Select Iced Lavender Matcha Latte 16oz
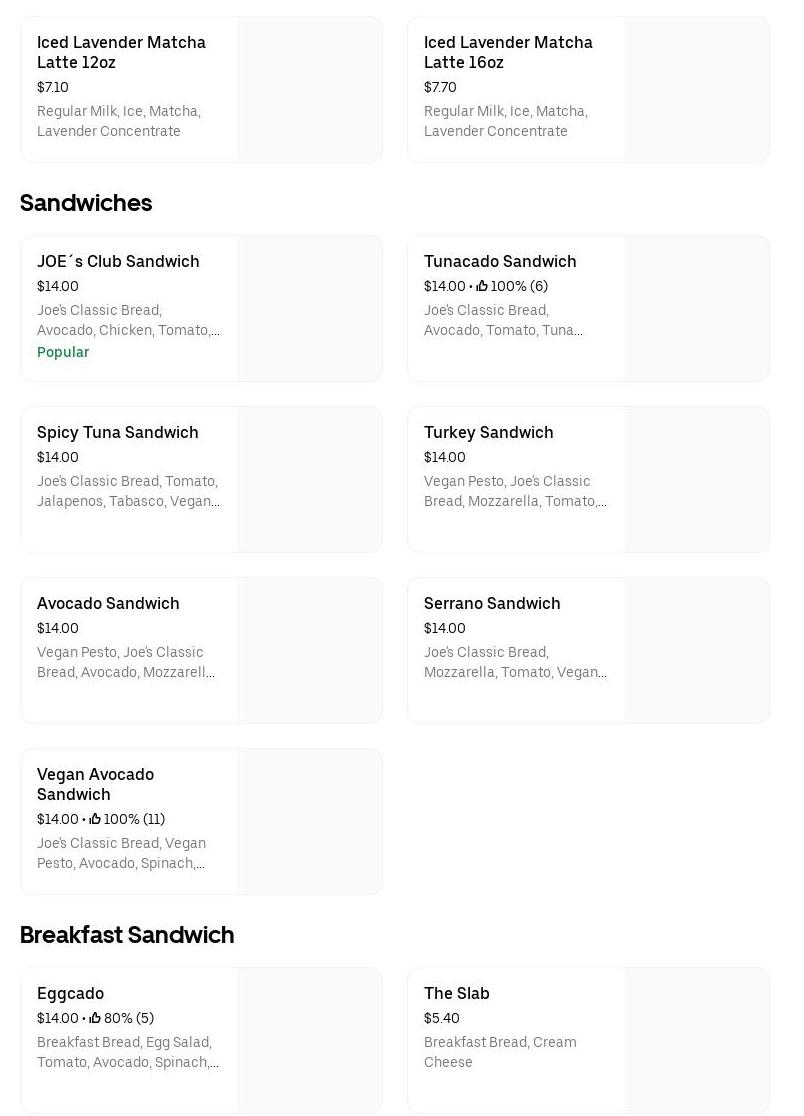The height and width of the screenshot is (1116, 804). click(508, 53)
